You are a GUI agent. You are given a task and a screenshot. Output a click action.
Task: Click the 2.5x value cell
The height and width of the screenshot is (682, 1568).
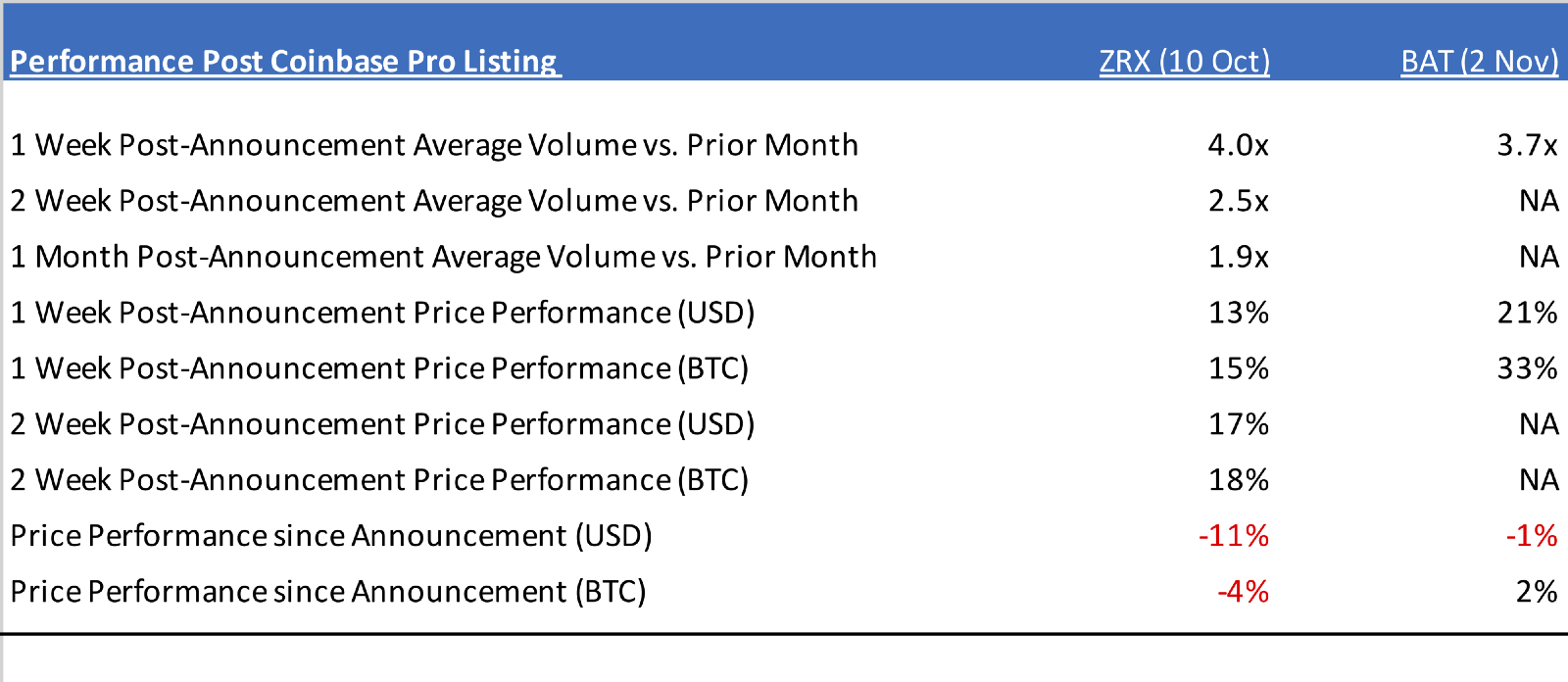click(x=1238, y=201)
